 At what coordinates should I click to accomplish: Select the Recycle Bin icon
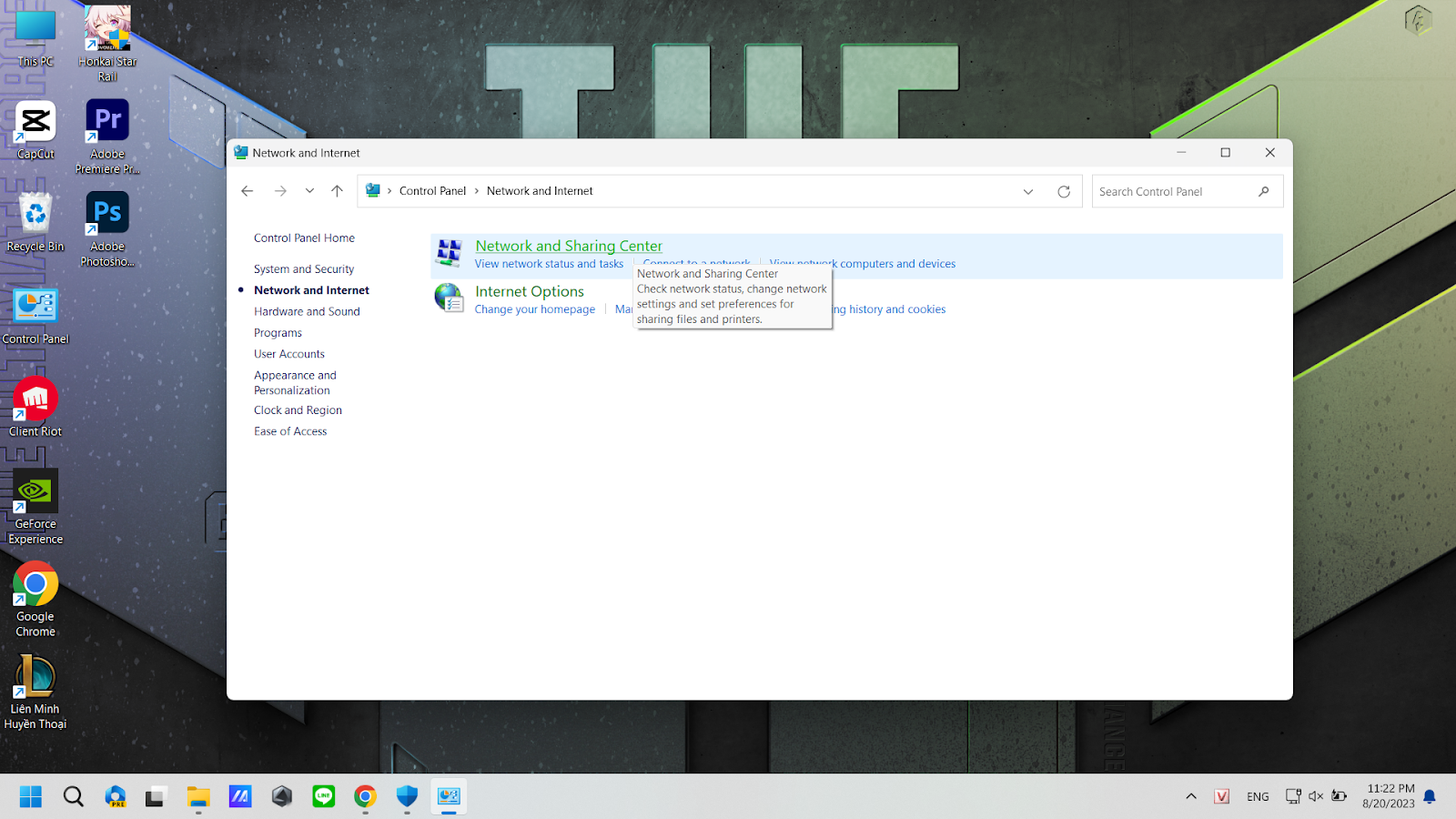pos(35,222)
